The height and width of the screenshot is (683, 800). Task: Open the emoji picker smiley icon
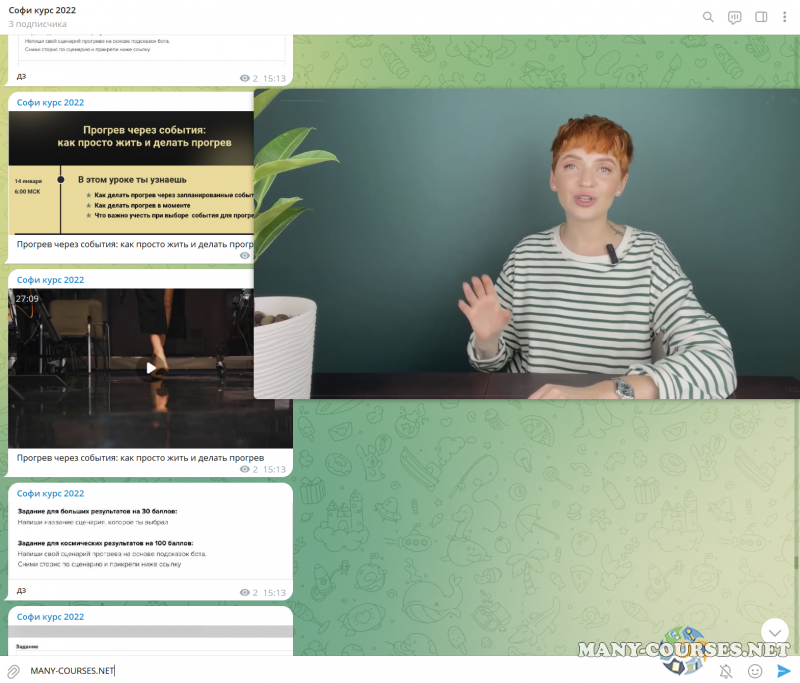(755, 671)
